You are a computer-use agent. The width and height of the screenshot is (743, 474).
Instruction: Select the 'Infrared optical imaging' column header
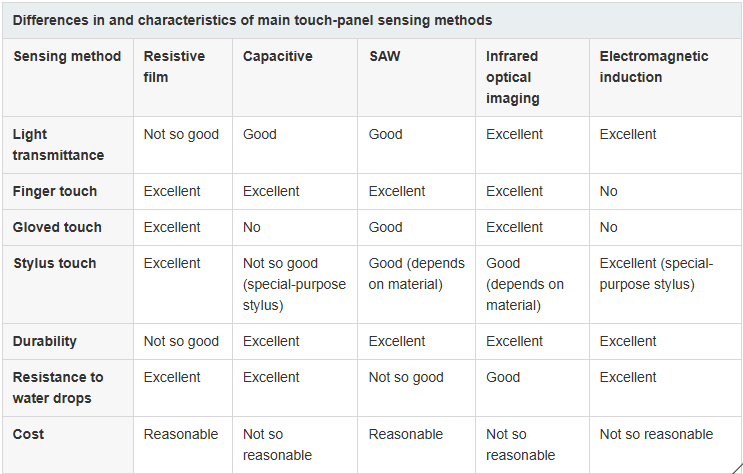[x=512, y=77]
